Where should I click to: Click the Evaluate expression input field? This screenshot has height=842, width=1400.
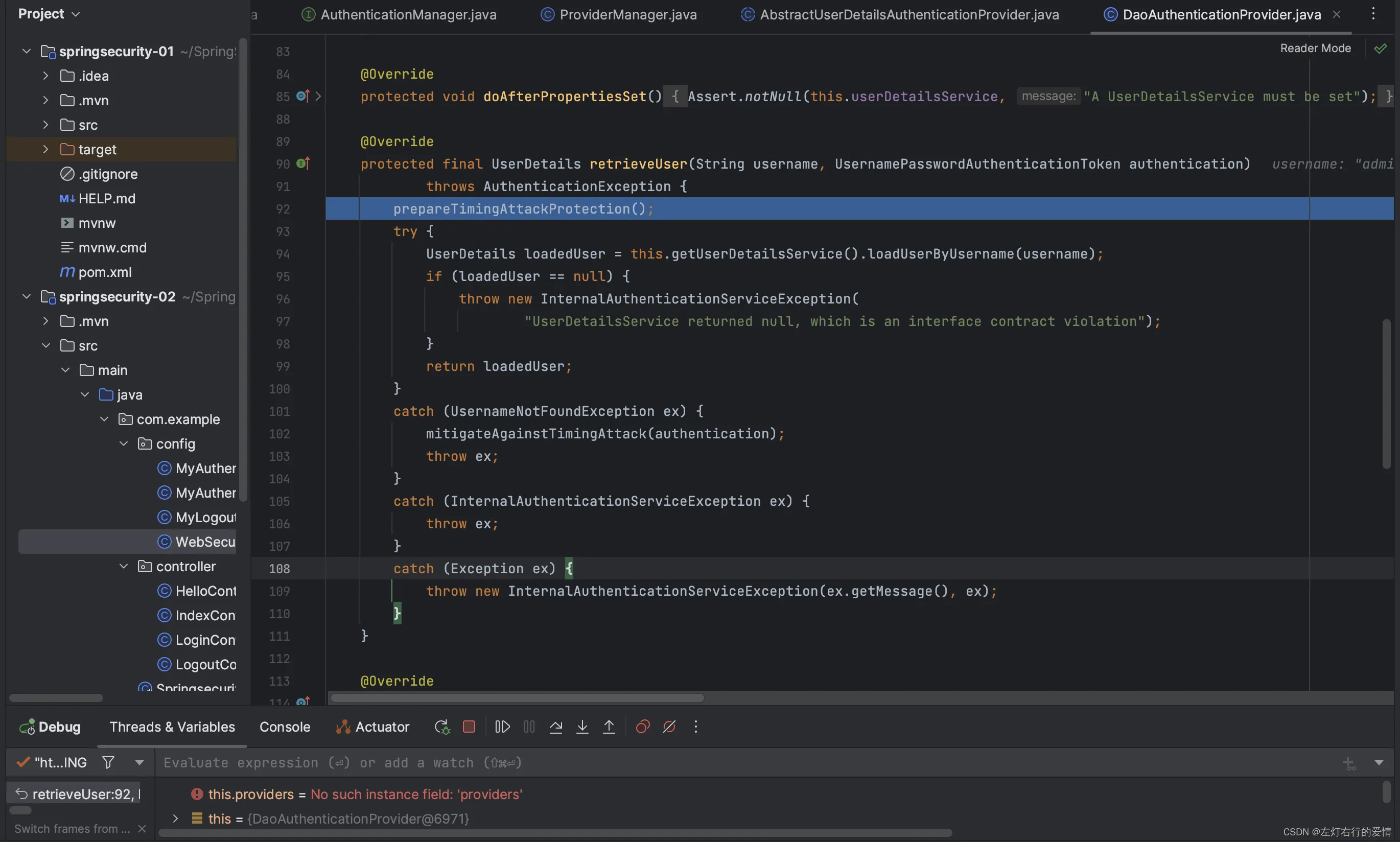click(749, 763)
